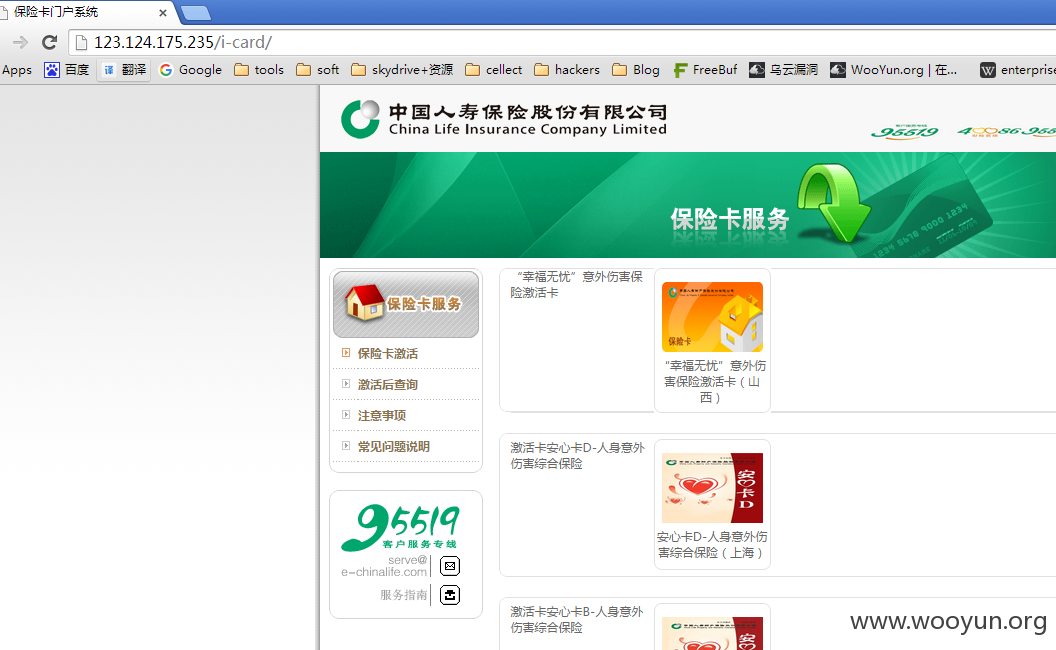Select the 保险卡门户系统 tab
Viewport: 1056px width, 650px height.
tap(84, 12)
